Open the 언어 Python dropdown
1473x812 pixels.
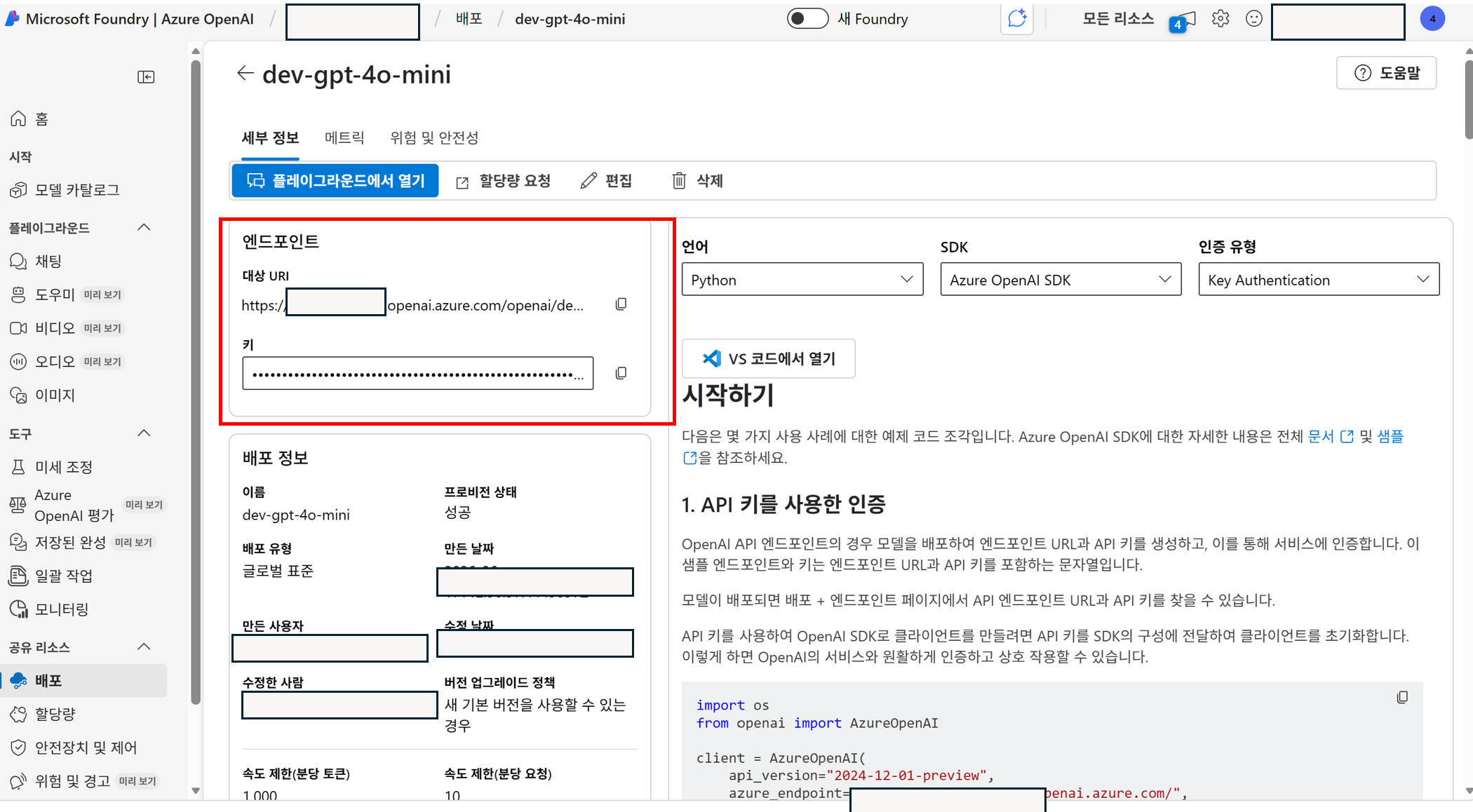802,280
